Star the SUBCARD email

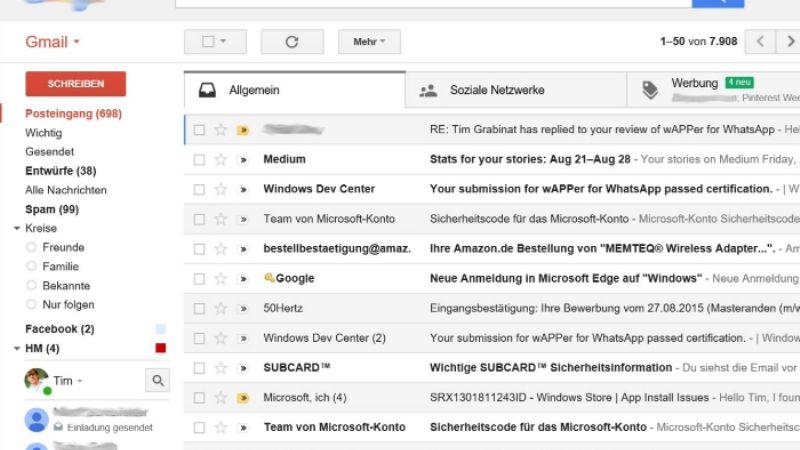click(220, 368)
